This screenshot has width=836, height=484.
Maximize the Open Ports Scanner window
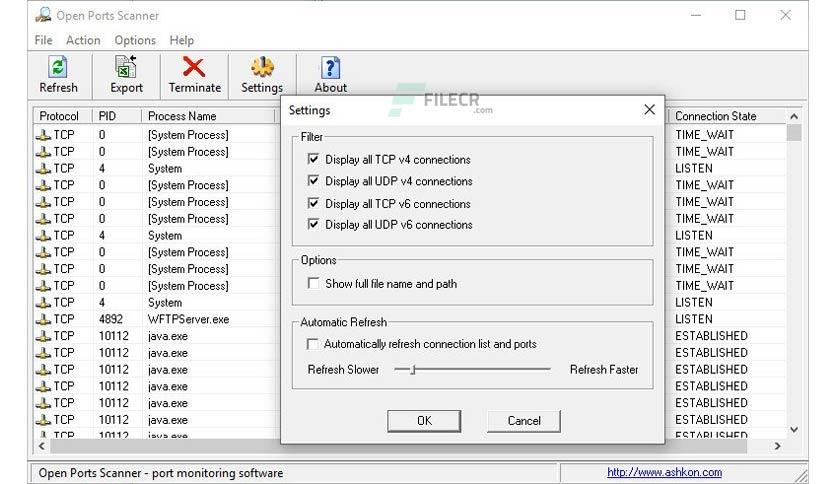point(740,15)
